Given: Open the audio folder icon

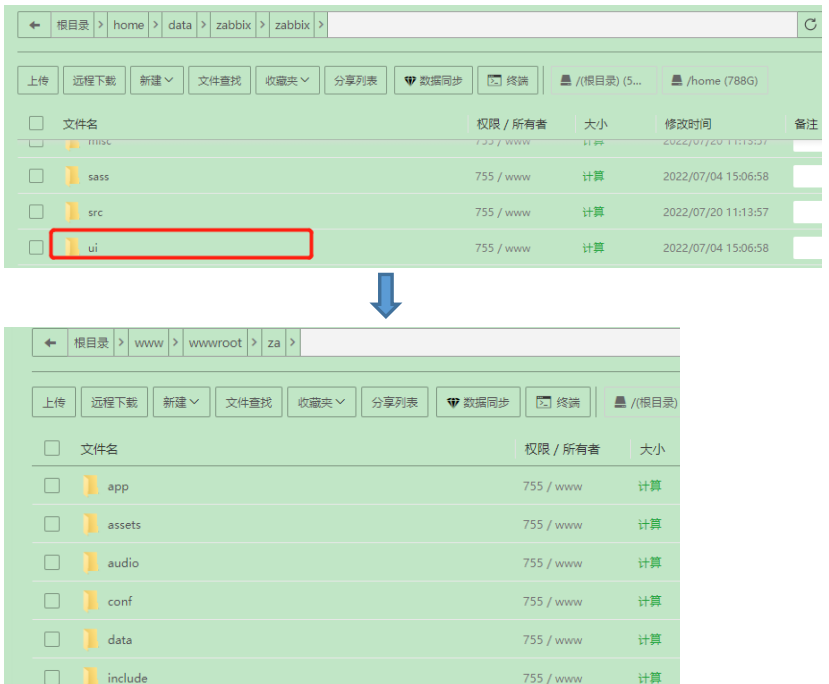Looking at the screenshot, I should tap(91, 562).
